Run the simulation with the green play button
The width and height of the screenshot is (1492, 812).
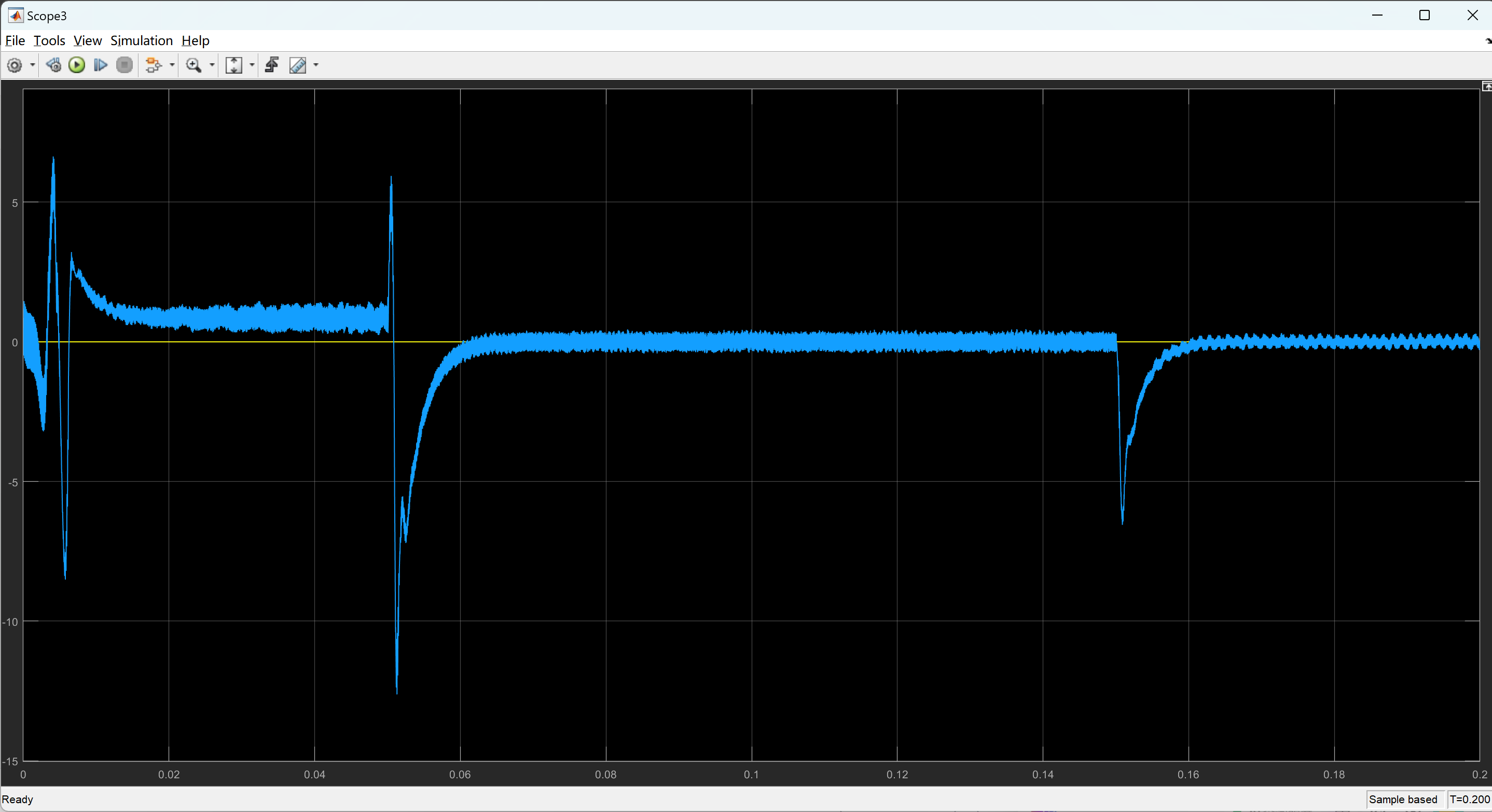[x=77, y=65]
